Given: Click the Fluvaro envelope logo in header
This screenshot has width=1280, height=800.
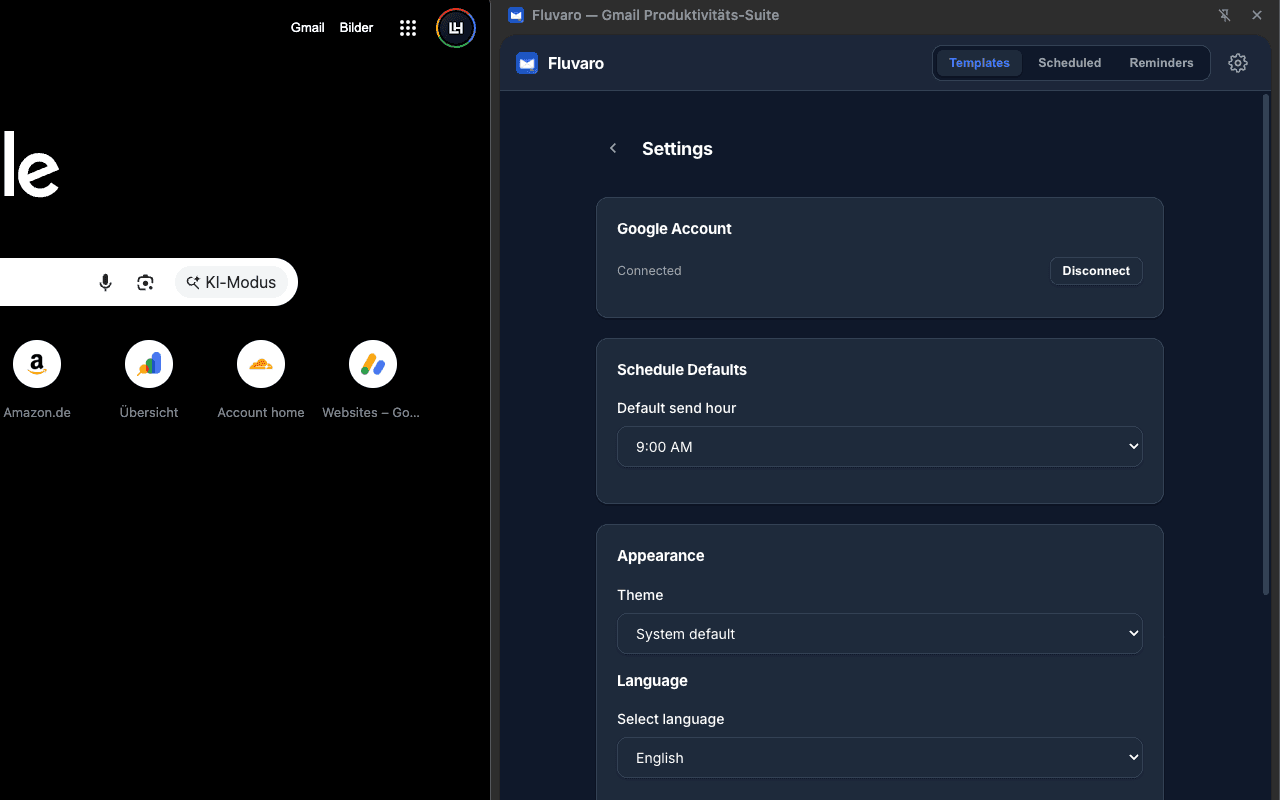Looking at the screenshot, I should [x=527, y=63].
